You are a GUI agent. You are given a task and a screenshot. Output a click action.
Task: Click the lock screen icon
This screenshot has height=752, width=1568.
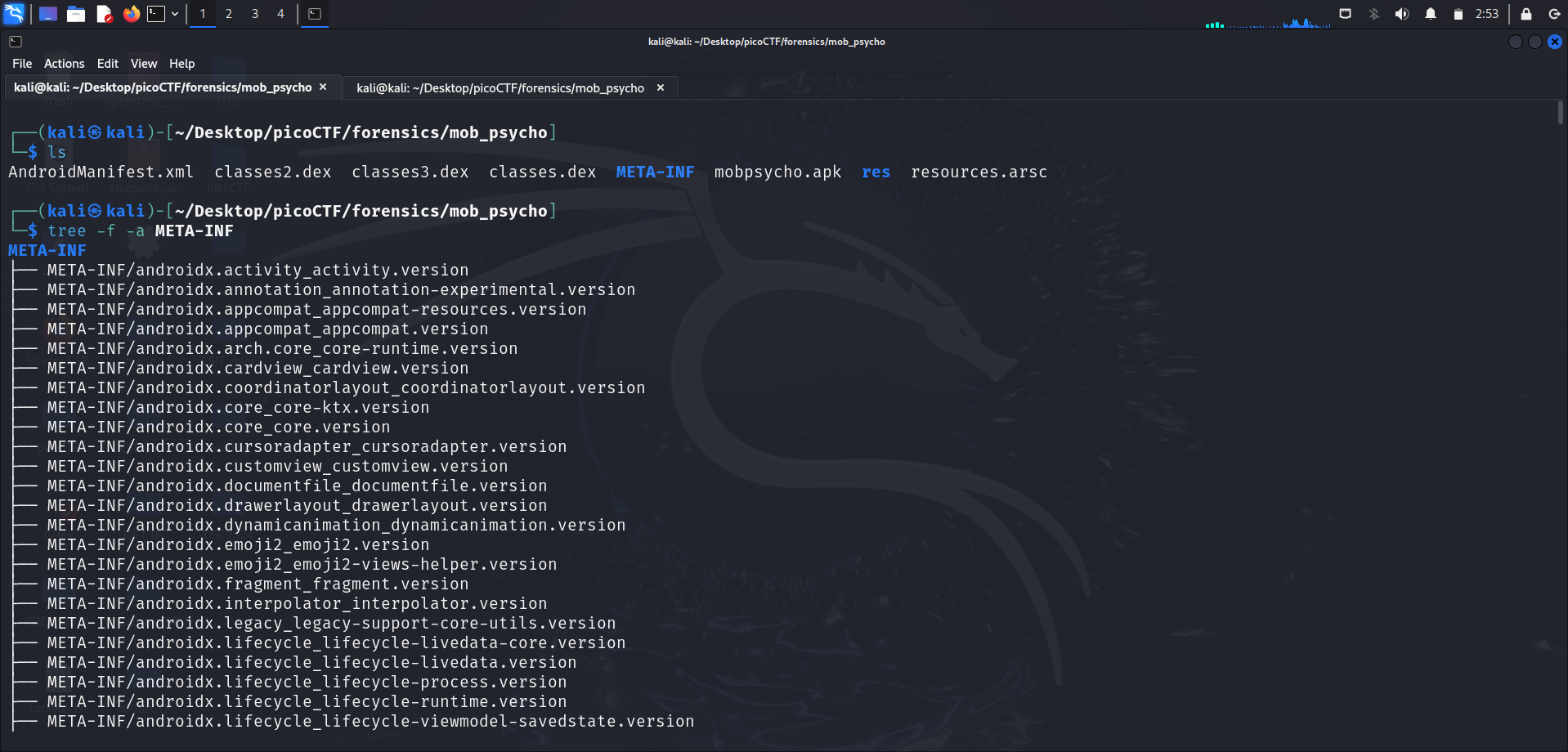point(1525,14)
